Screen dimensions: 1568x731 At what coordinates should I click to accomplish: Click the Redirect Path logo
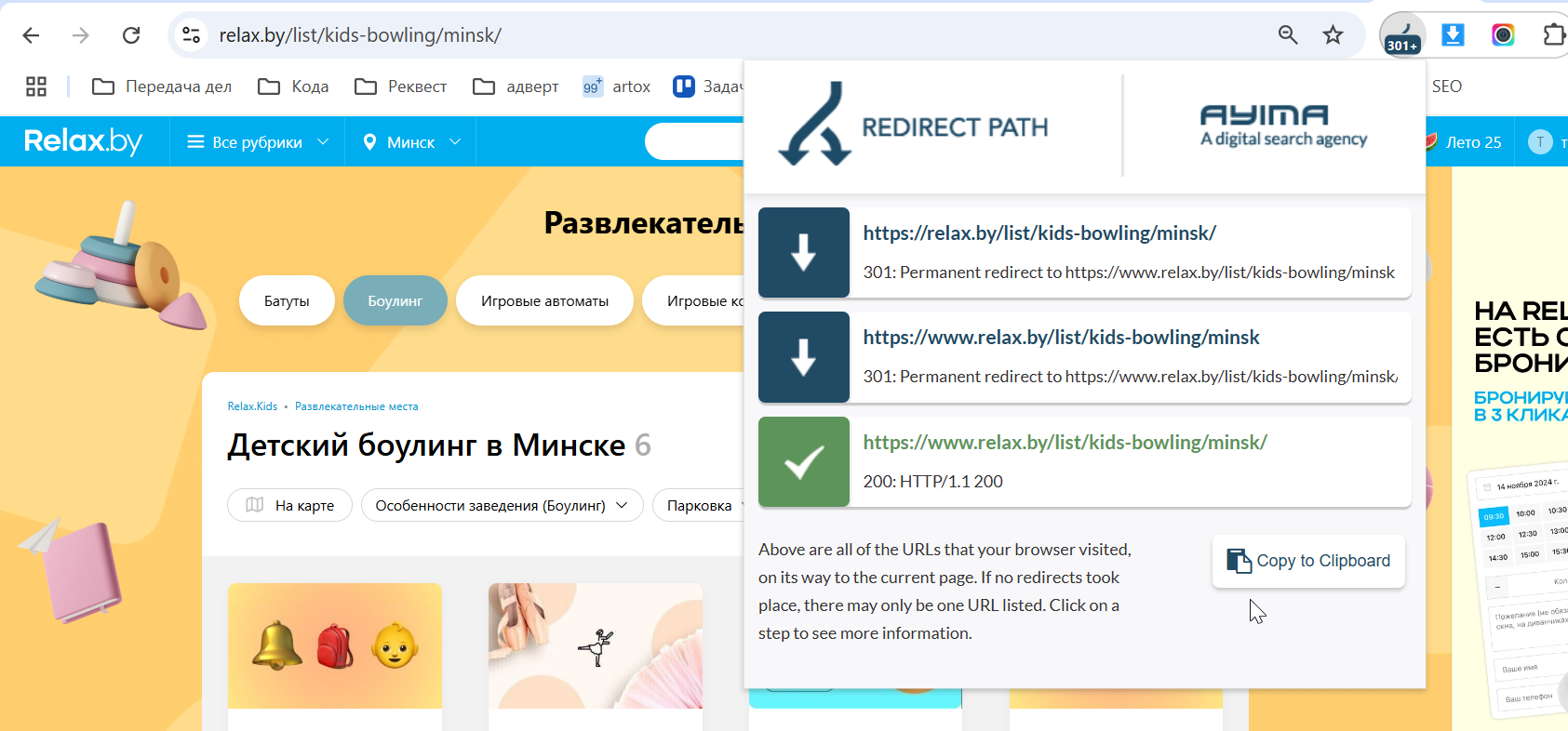pyautogui.click(x=913, y=125)
